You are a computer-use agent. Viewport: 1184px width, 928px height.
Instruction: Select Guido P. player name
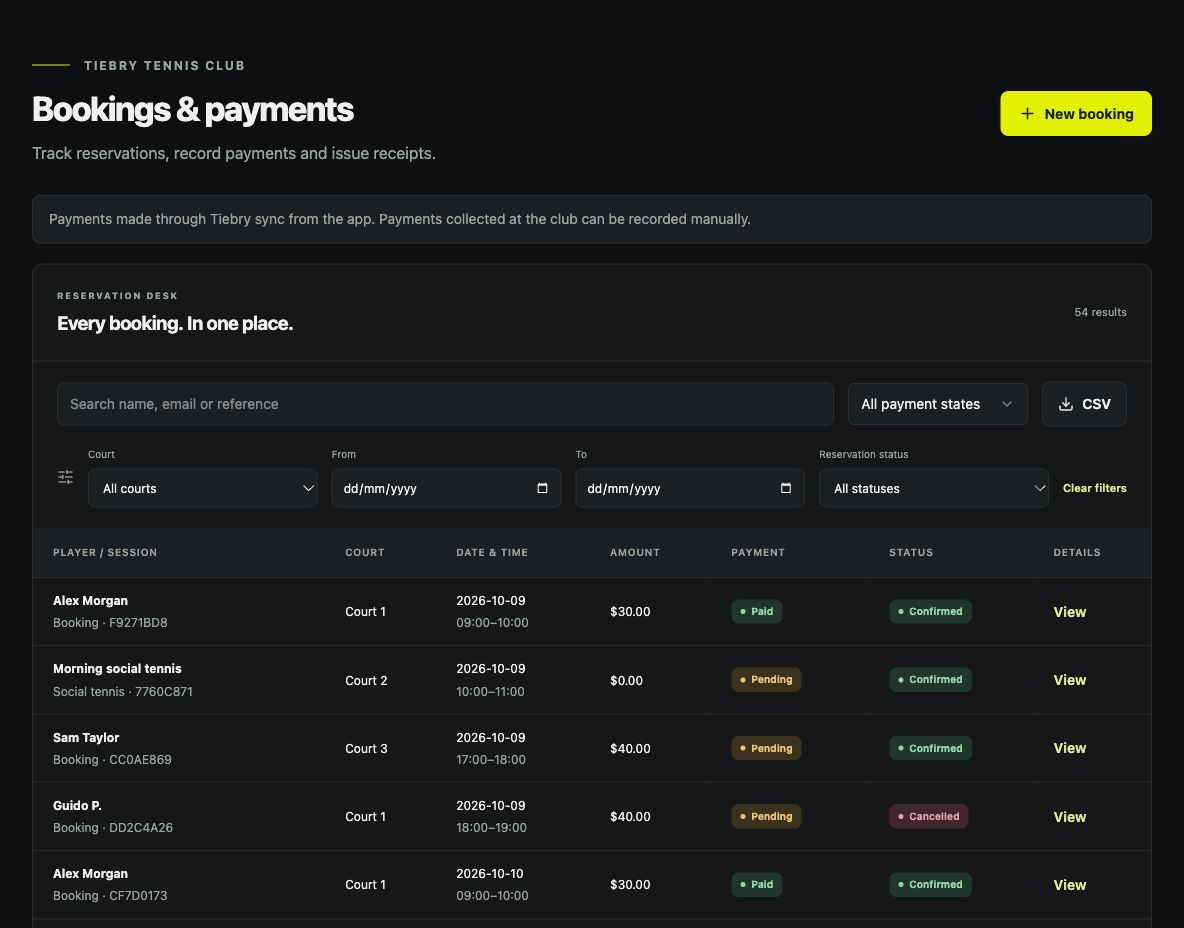77,805
